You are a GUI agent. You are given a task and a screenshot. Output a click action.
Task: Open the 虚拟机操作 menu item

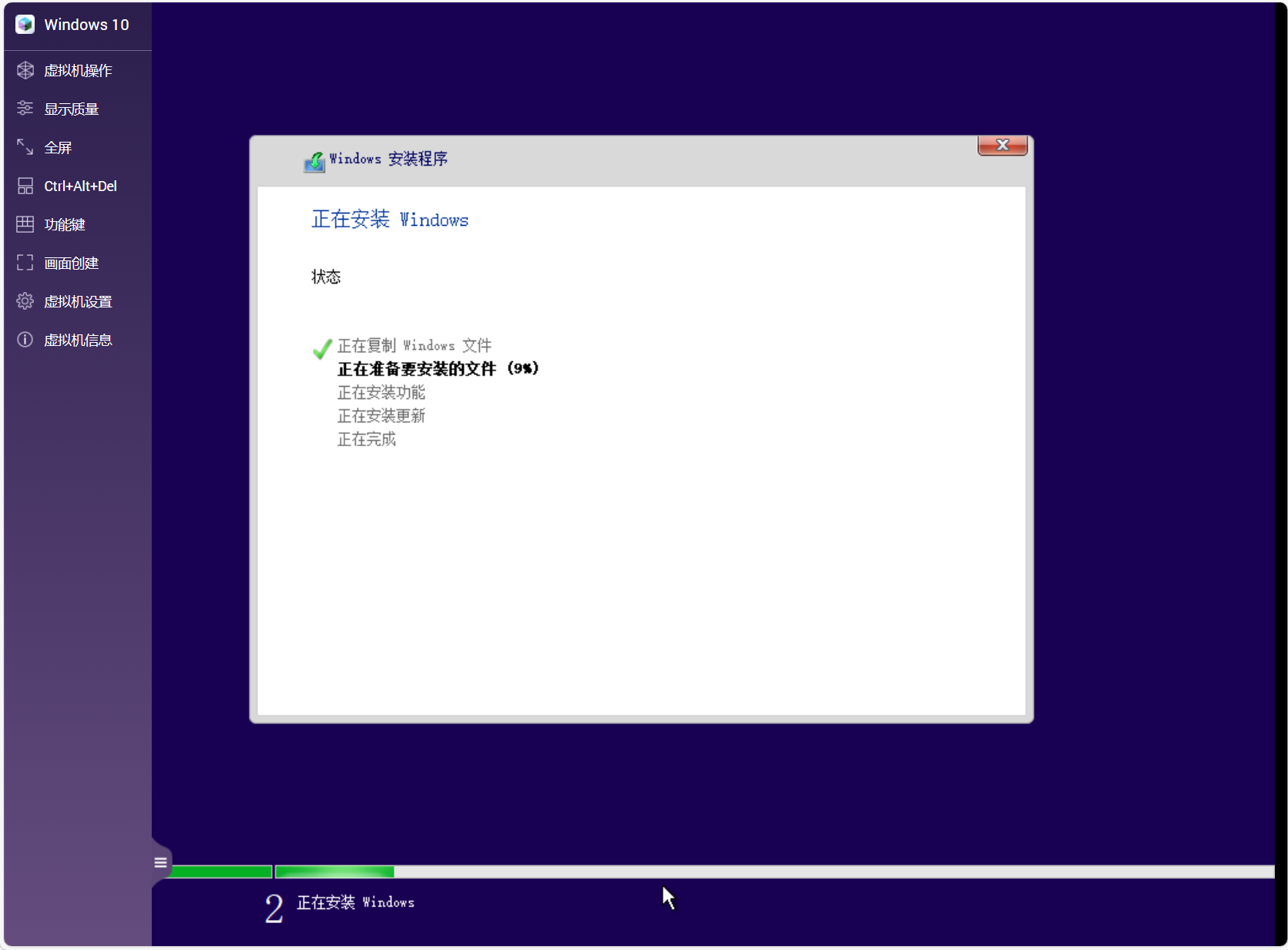click(78, 70)
